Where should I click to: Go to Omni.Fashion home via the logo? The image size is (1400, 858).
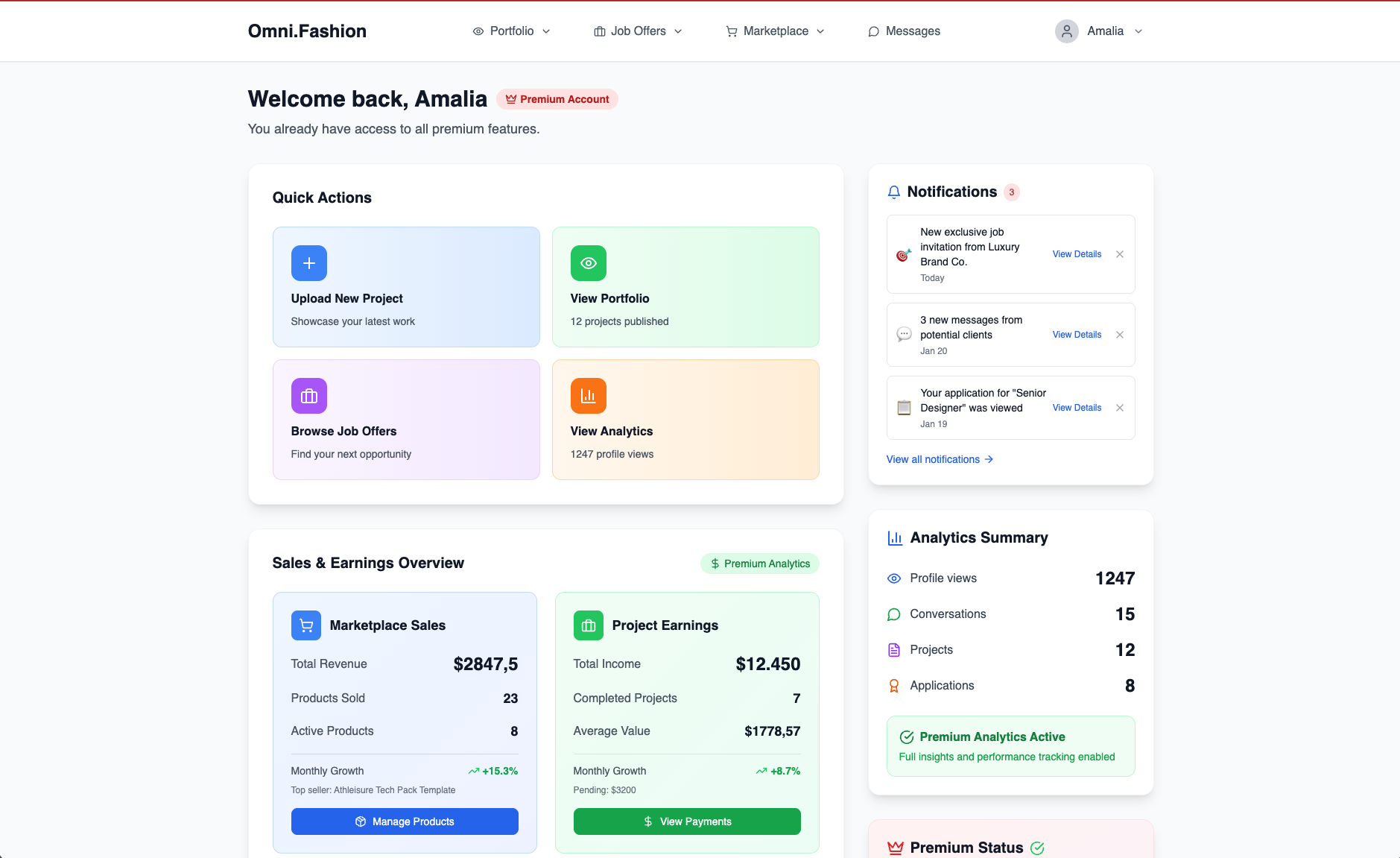[x=307, y=31]
